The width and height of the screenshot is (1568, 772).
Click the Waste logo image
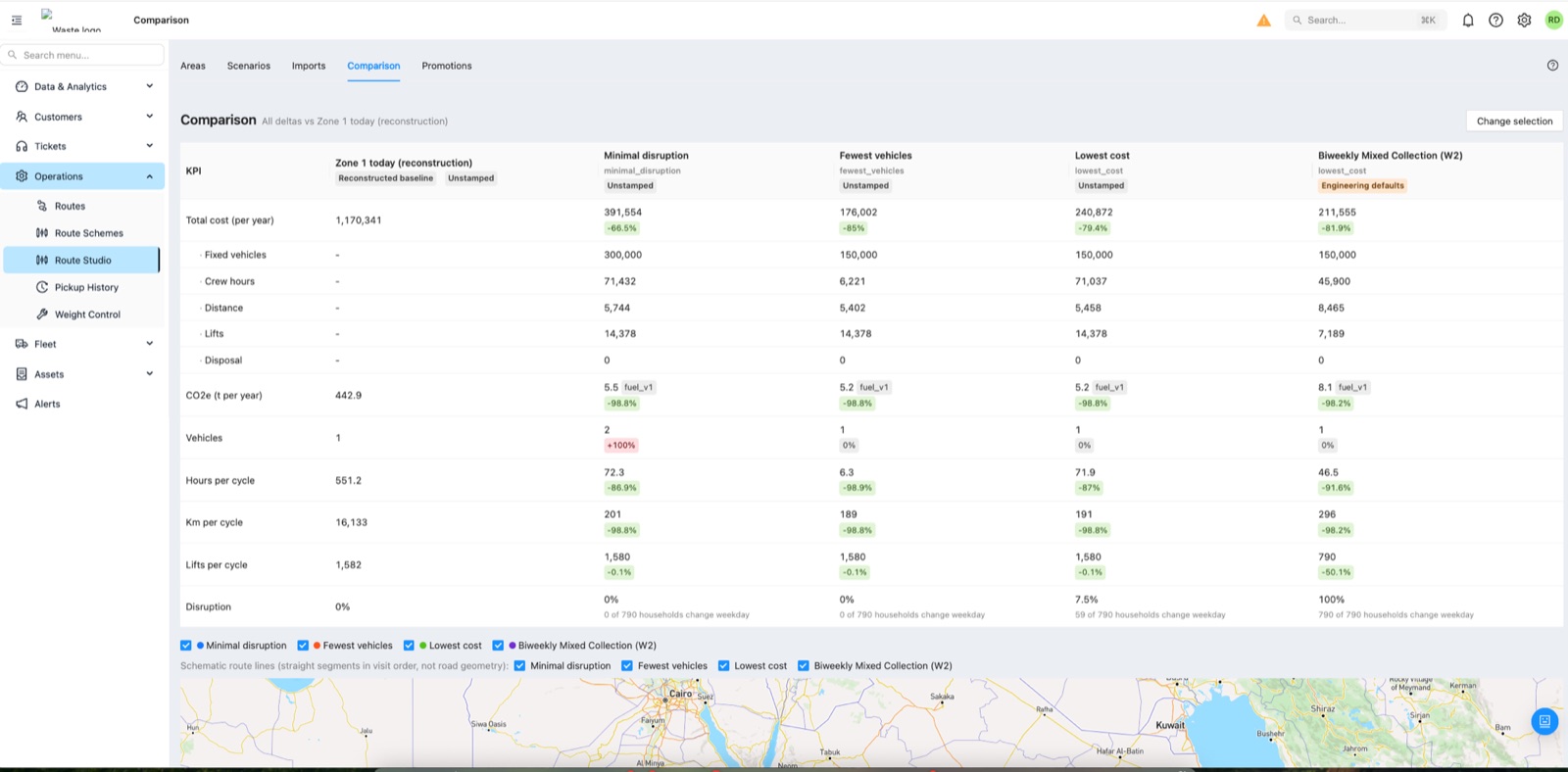coord(69,22)
